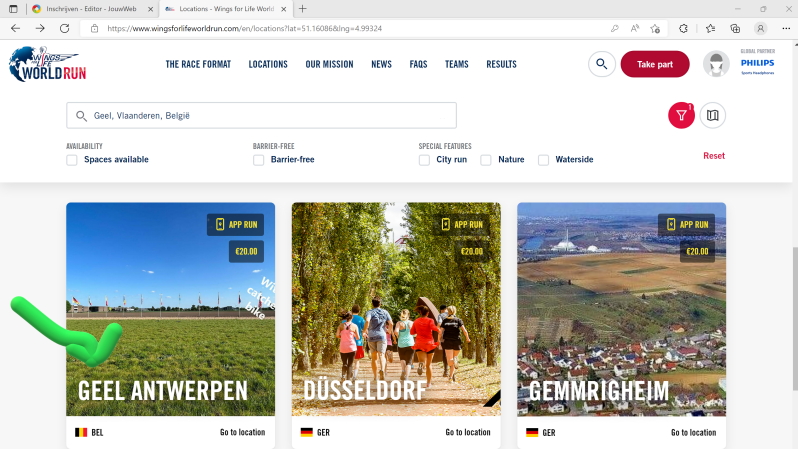Click the €20.00 price tag on Gemmrigheim card
Screen dimensions: 798x449
(x=697, y=251)
